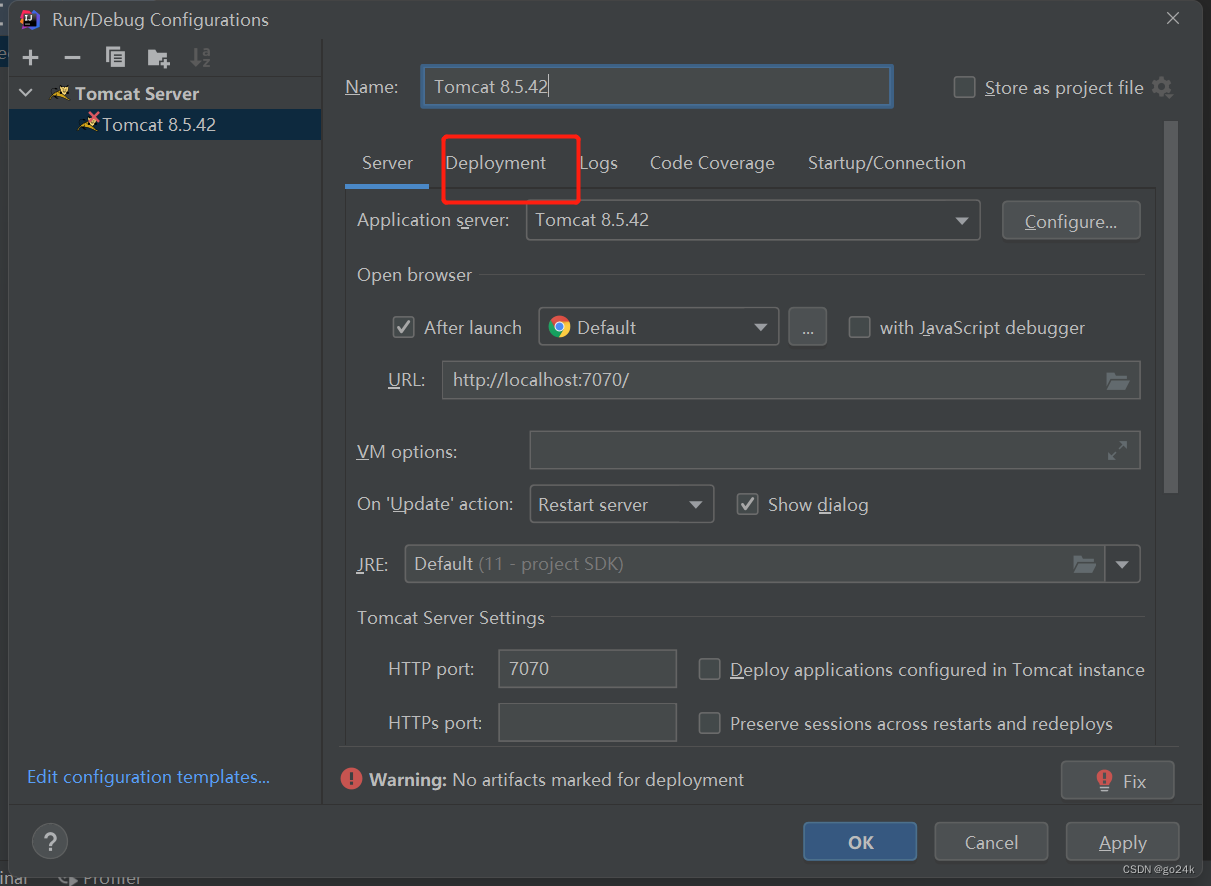The height and width of the screenshot is (886, 1211).
Task: Expand the VM options field
Action: pos(1117,451)
